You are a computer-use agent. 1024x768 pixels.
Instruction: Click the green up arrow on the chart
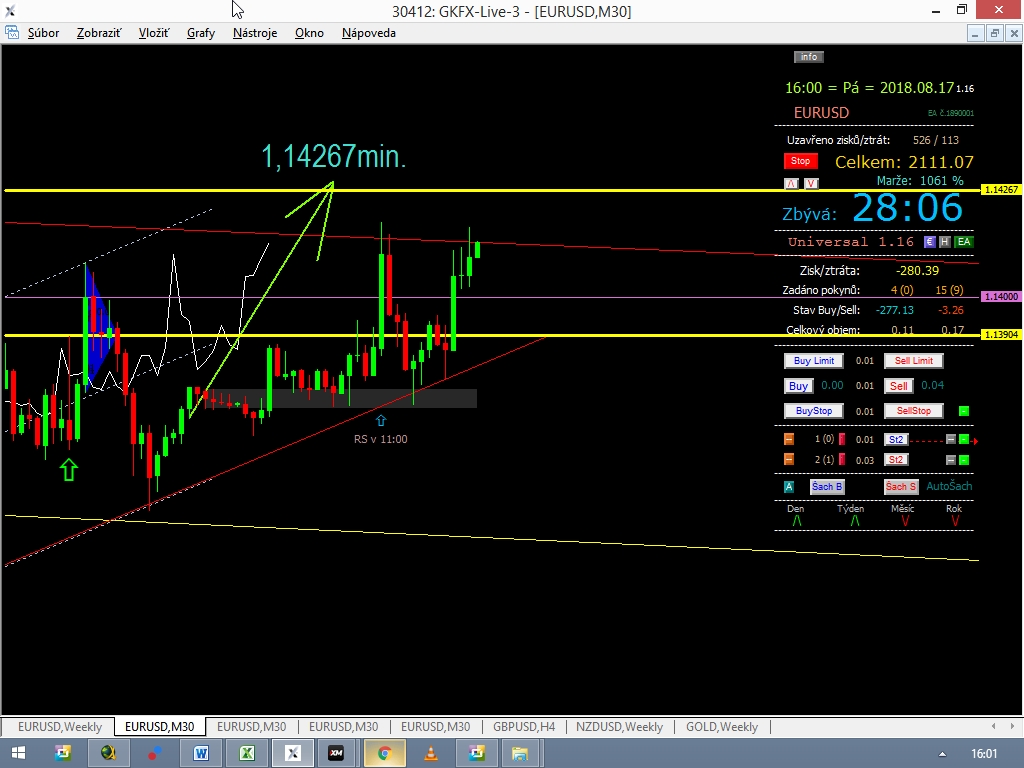coord(69,470)
